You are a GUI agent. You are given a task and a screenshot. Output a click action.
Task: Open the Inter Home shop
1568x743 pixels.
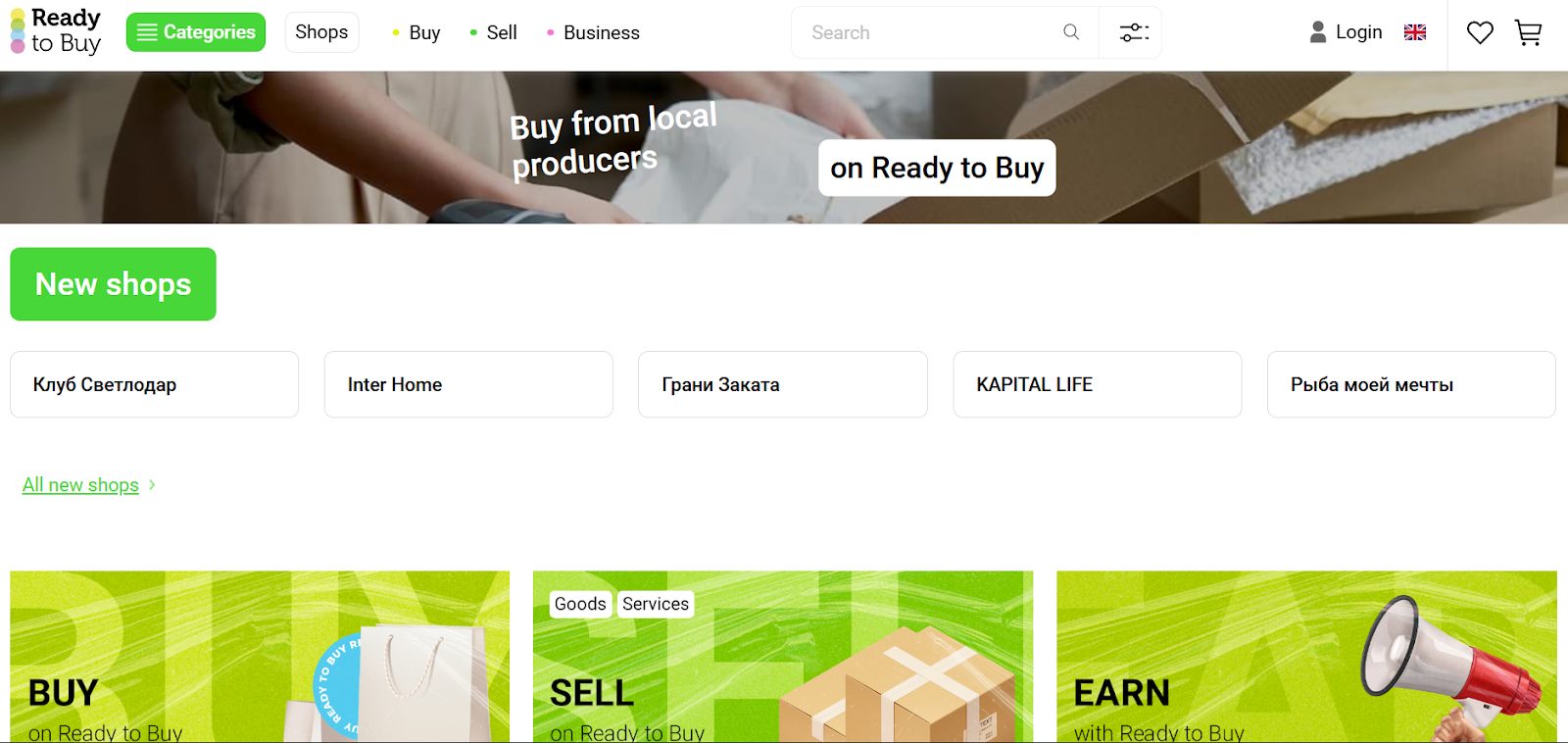(468, 384)
